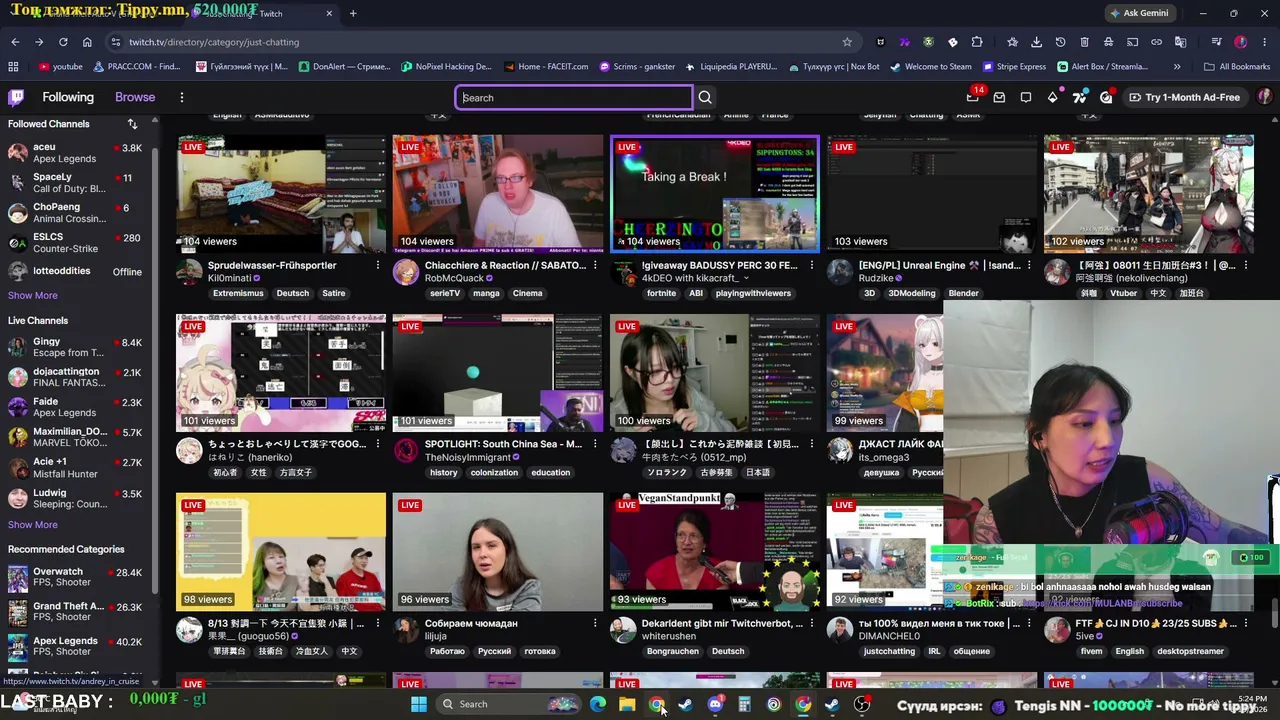Screen dimensions: 1280x720
Task: Open Chrome history clock icon
Action: coord(1060,42)
